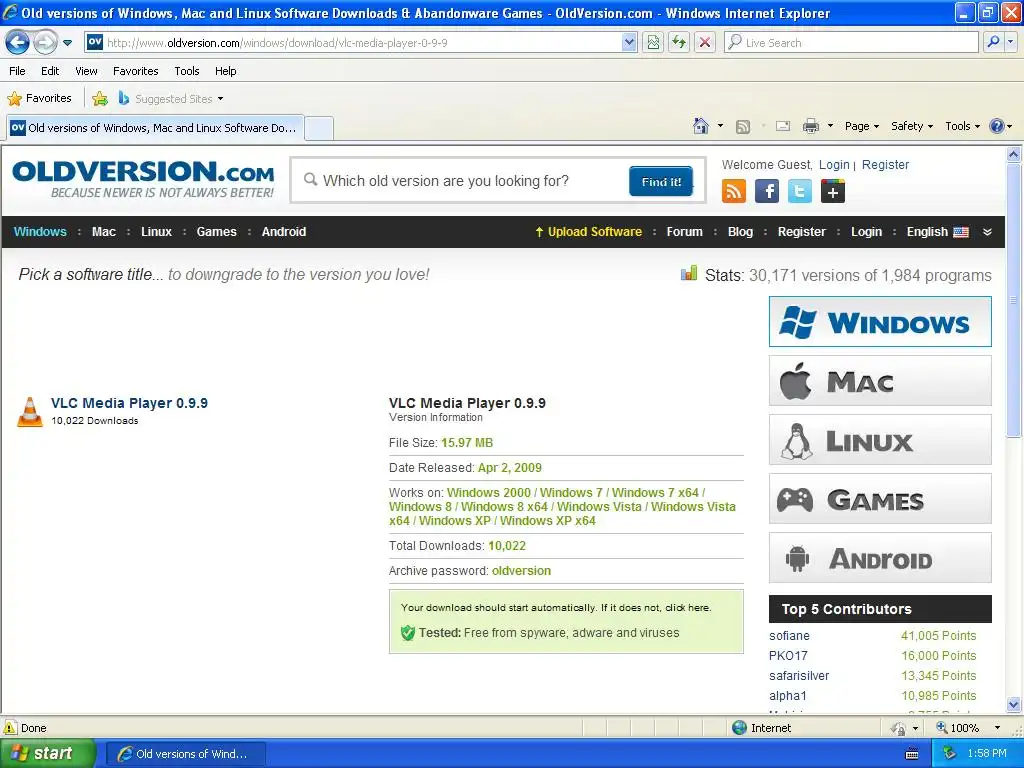The image size is (1024, 768).
Task: Click the large Windows category banner
Action: pyautogui.click(x=880, y=321)
